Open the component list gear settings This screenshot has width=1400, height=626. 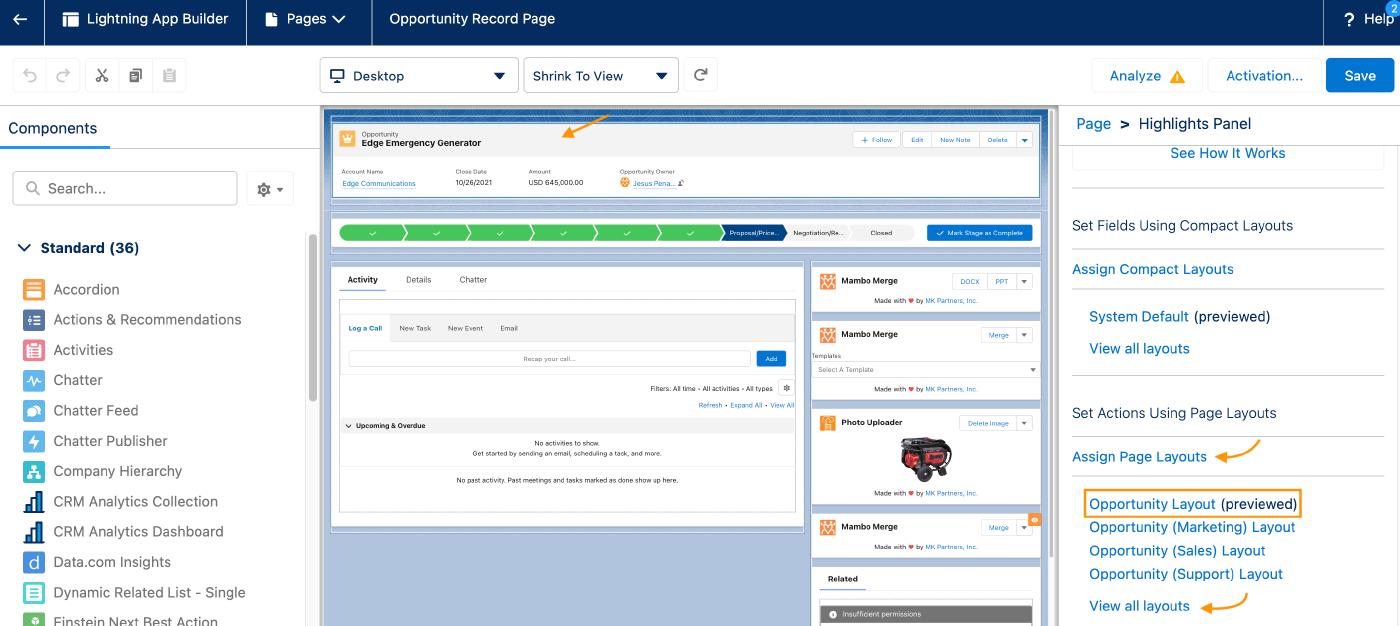pos(270,189)
